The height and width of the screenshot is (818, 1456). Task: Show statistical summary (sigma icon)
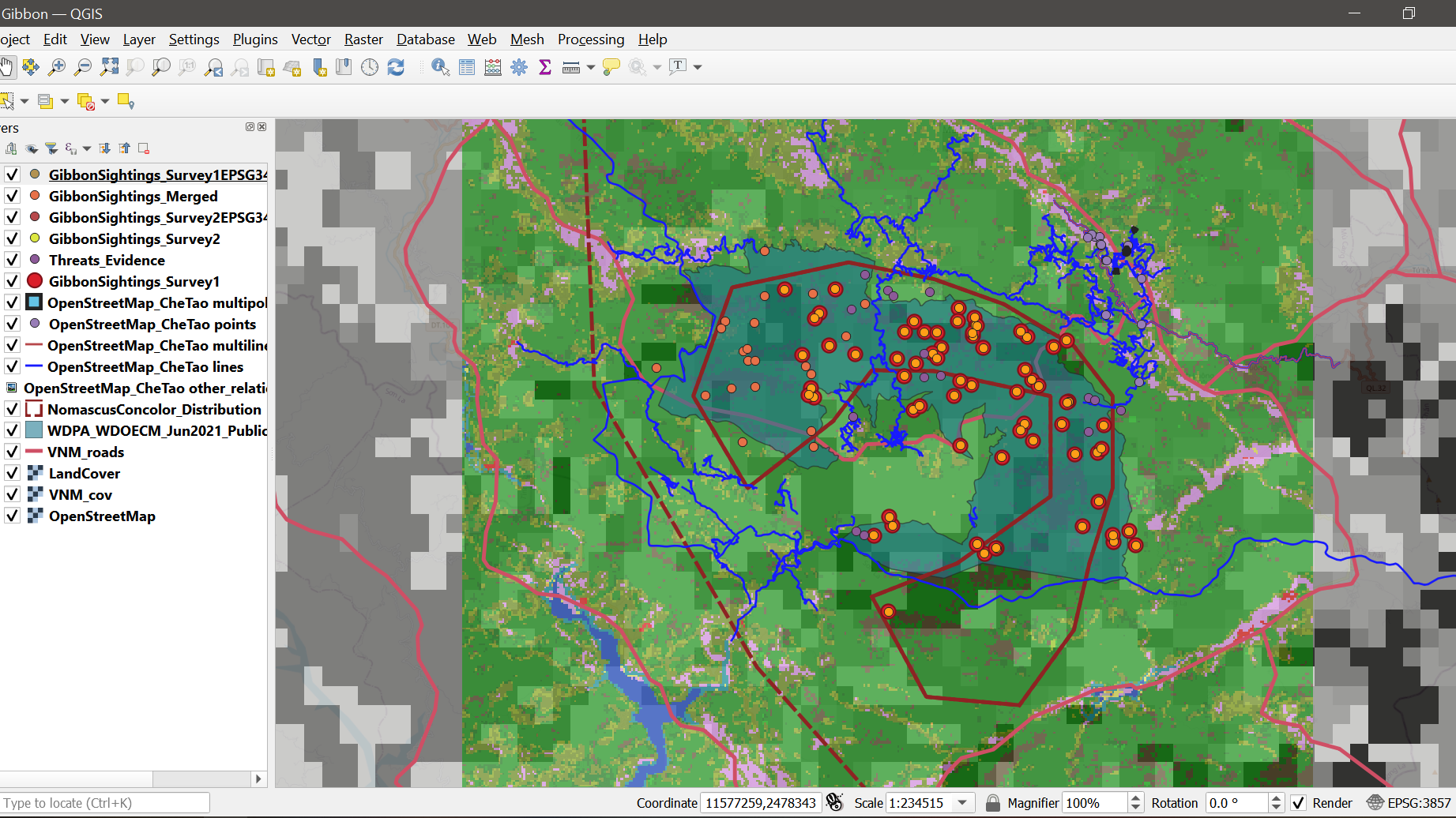pyautogui.click(x=545, y=68)
